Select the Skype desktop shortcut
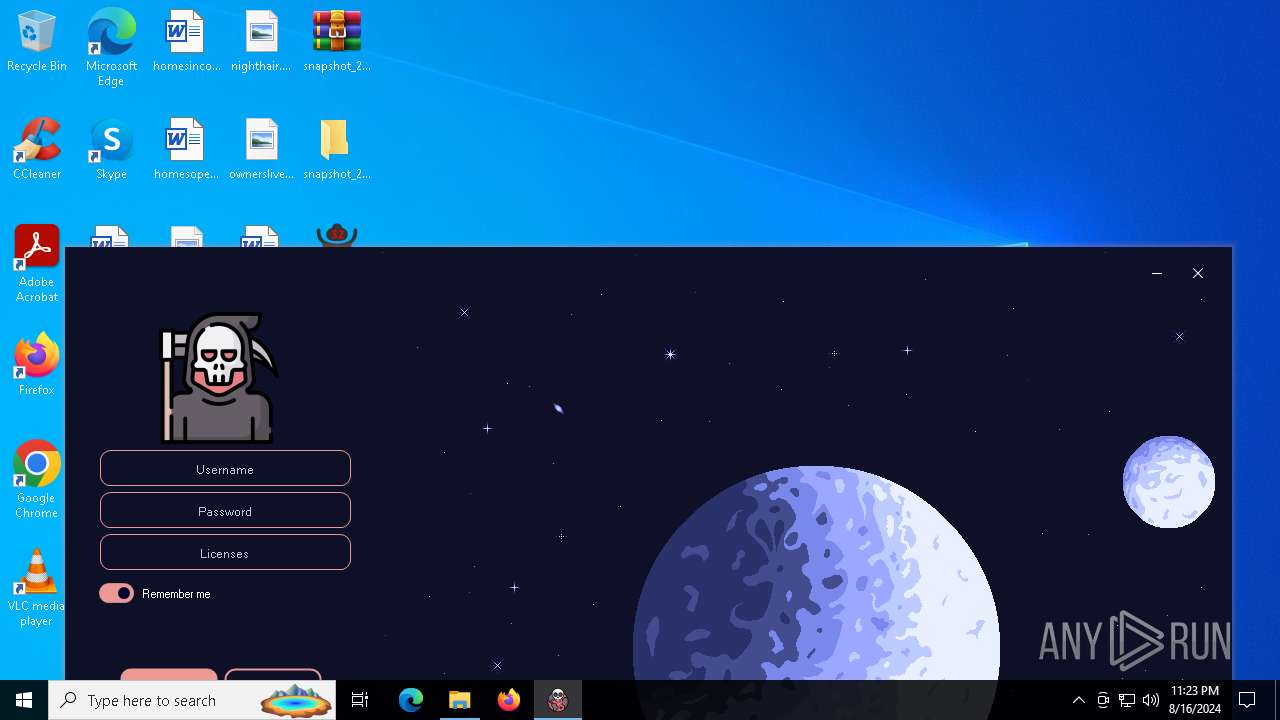The height and width of the screenshot is (720, 1280). [111, 150]
